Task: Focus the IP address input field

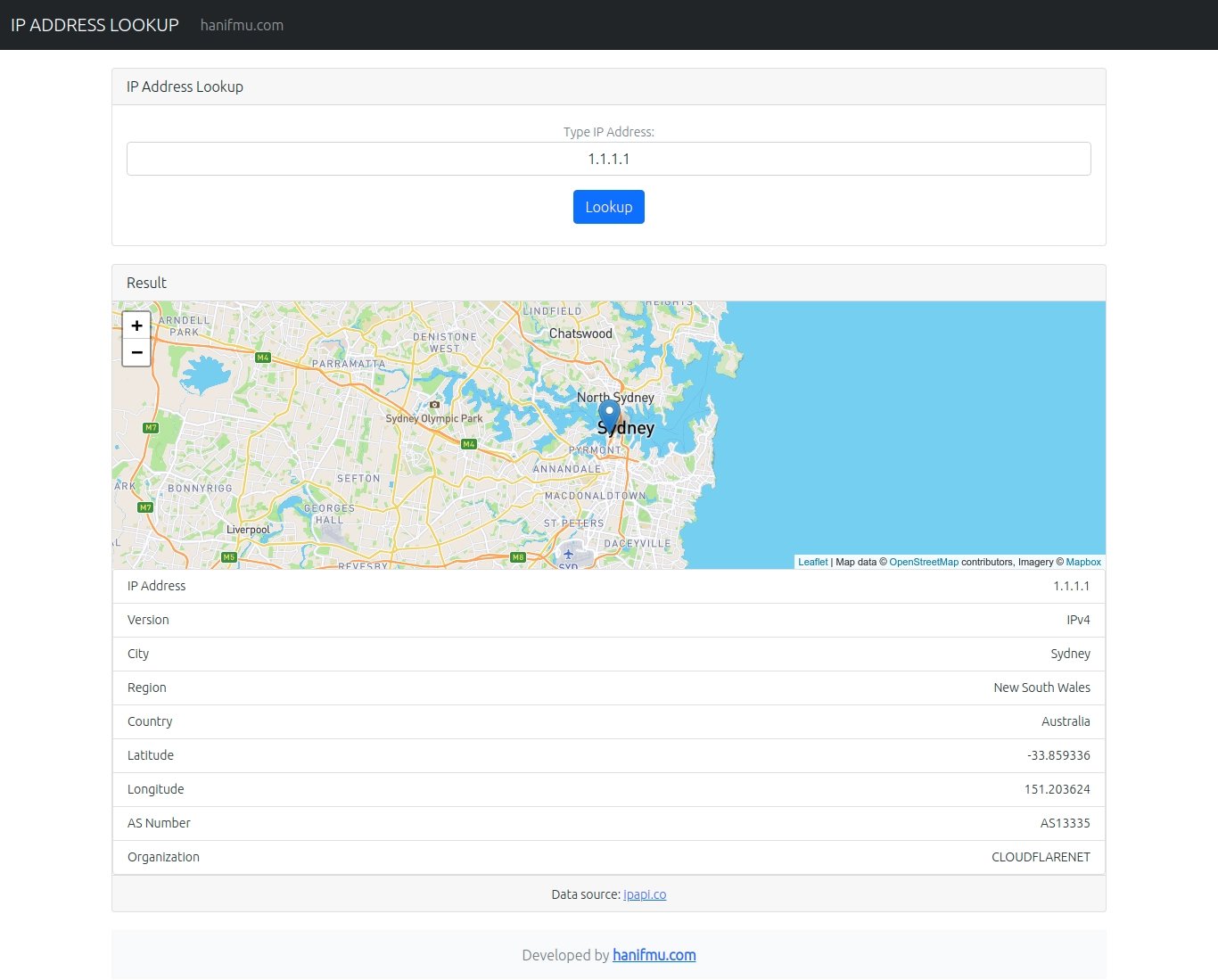Action: tap(609, 159)
